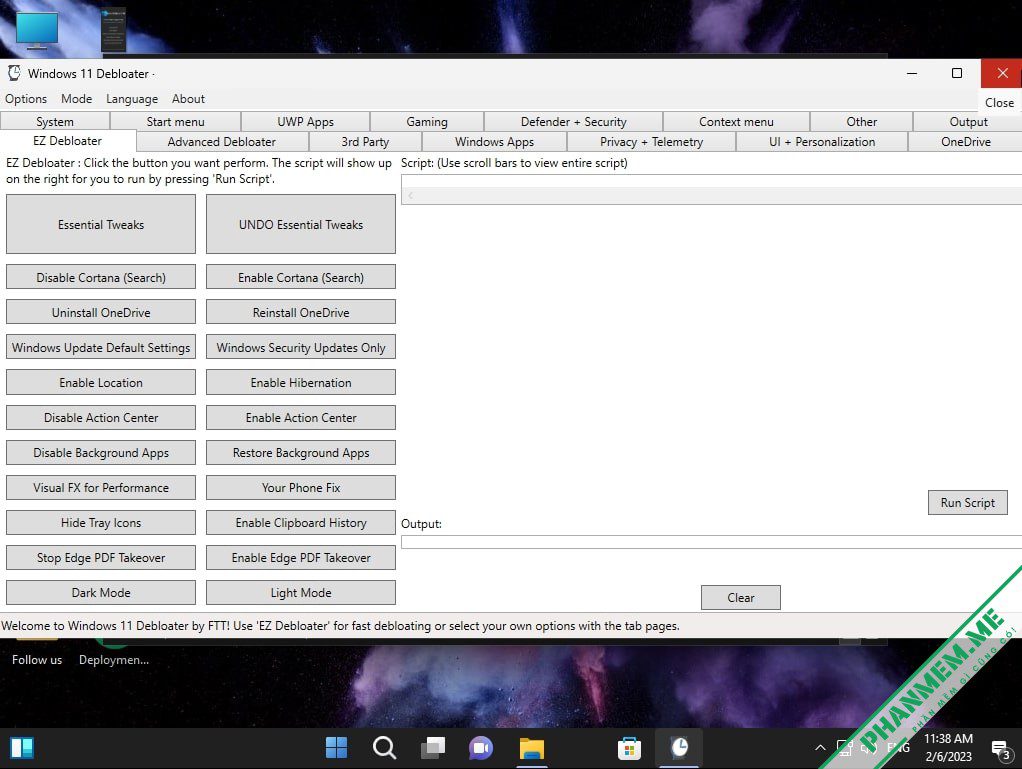Click Hide Tray Icons button

(x=101, y=523)
